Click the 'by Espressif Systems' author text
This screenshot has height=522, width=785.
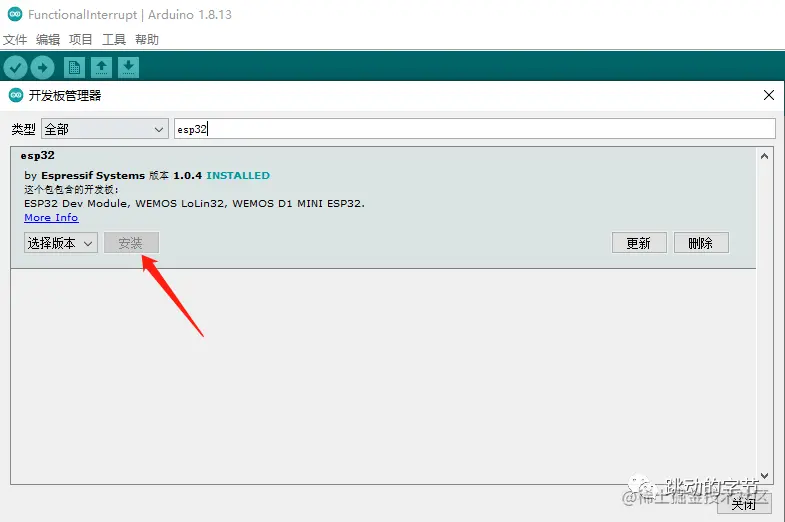coord(84,176)
